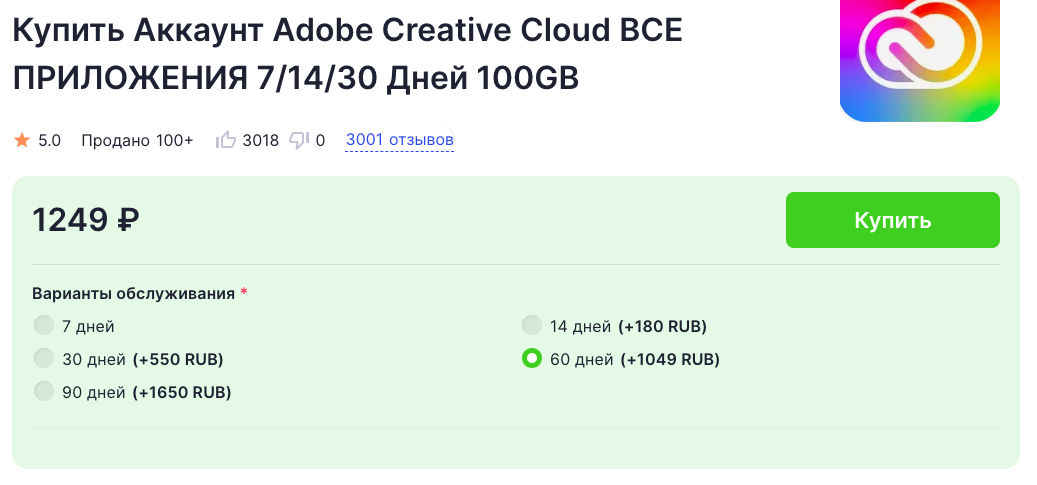Choose the 14 дней radio option
The image size is (1037, 485).
point(532,325)
